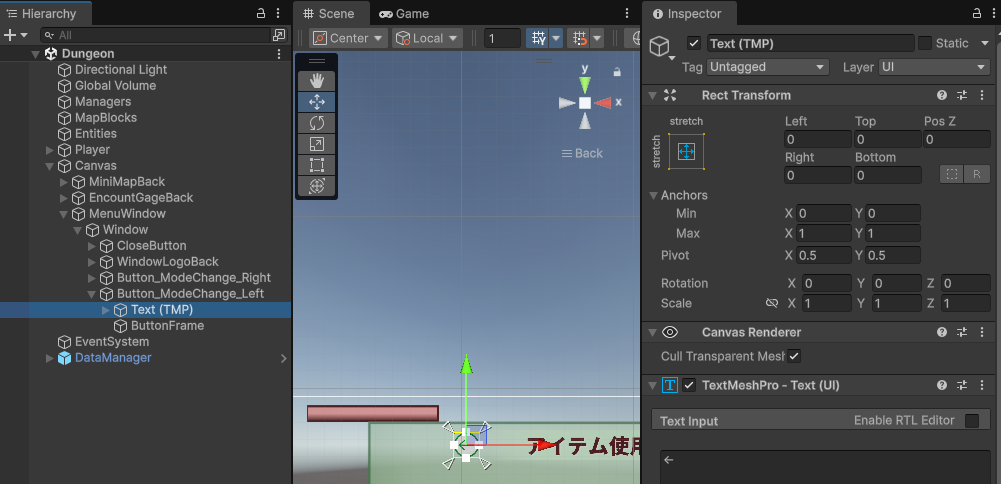Select EventSystem in the Hierarchy

point(111,342)
